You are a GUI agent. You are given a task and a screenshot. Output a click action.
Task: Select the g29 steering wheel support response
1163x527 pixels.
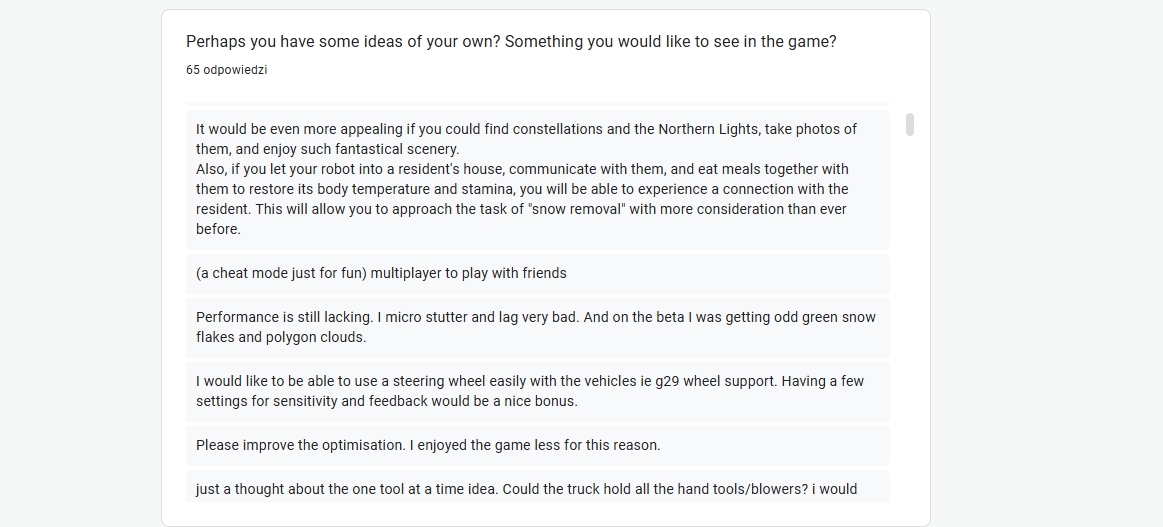pyautogui.click(x=537, y=391)
